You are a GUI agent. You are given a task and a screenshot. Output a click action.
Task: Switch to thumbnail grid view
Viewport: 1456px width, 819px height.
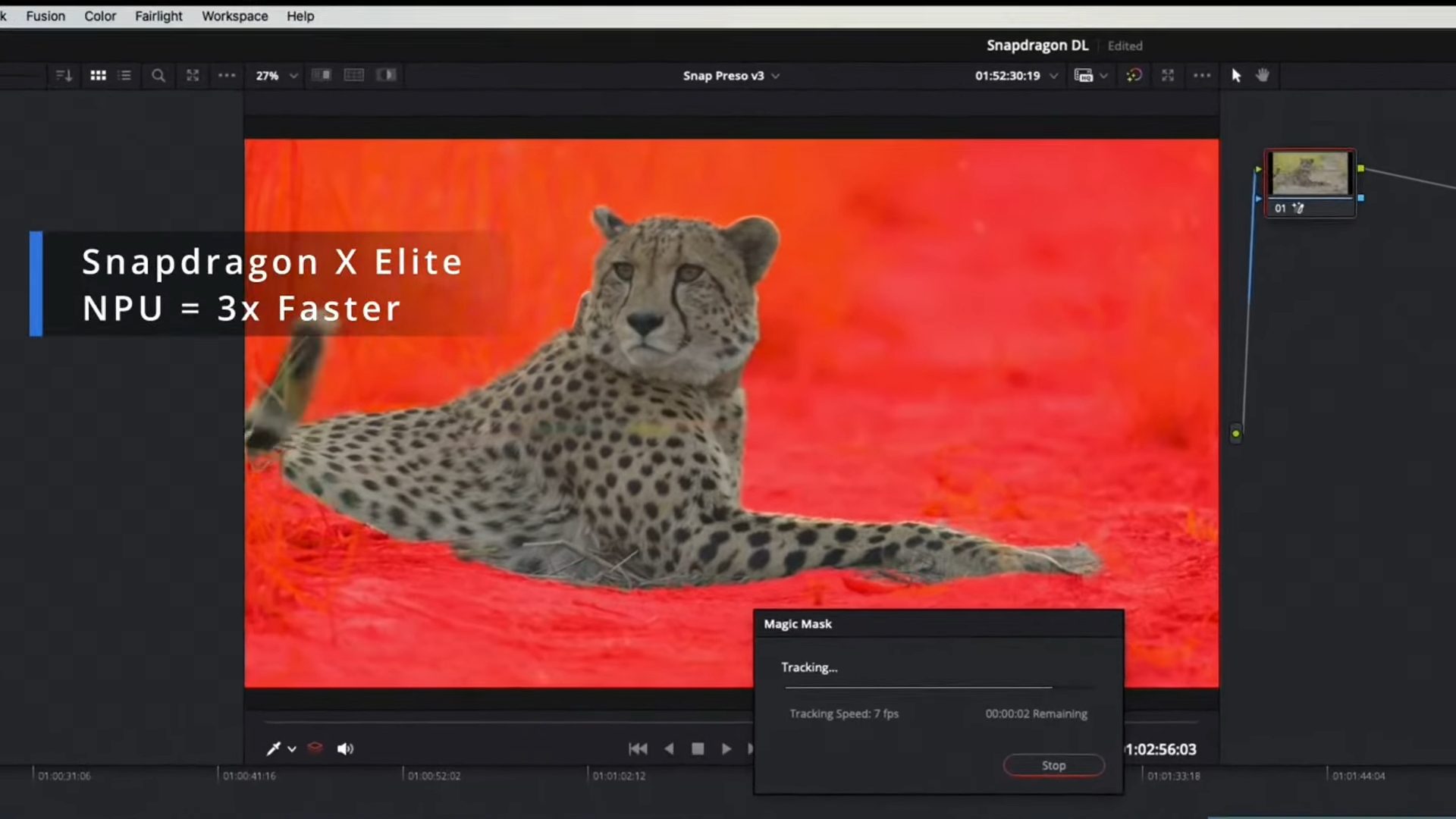(98, 75)
